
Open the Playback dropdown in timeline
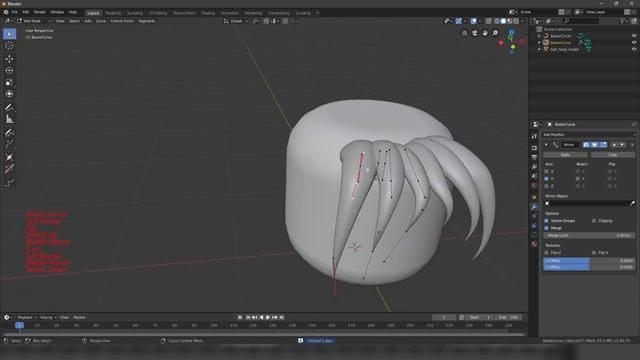click(x=27, y=318)
